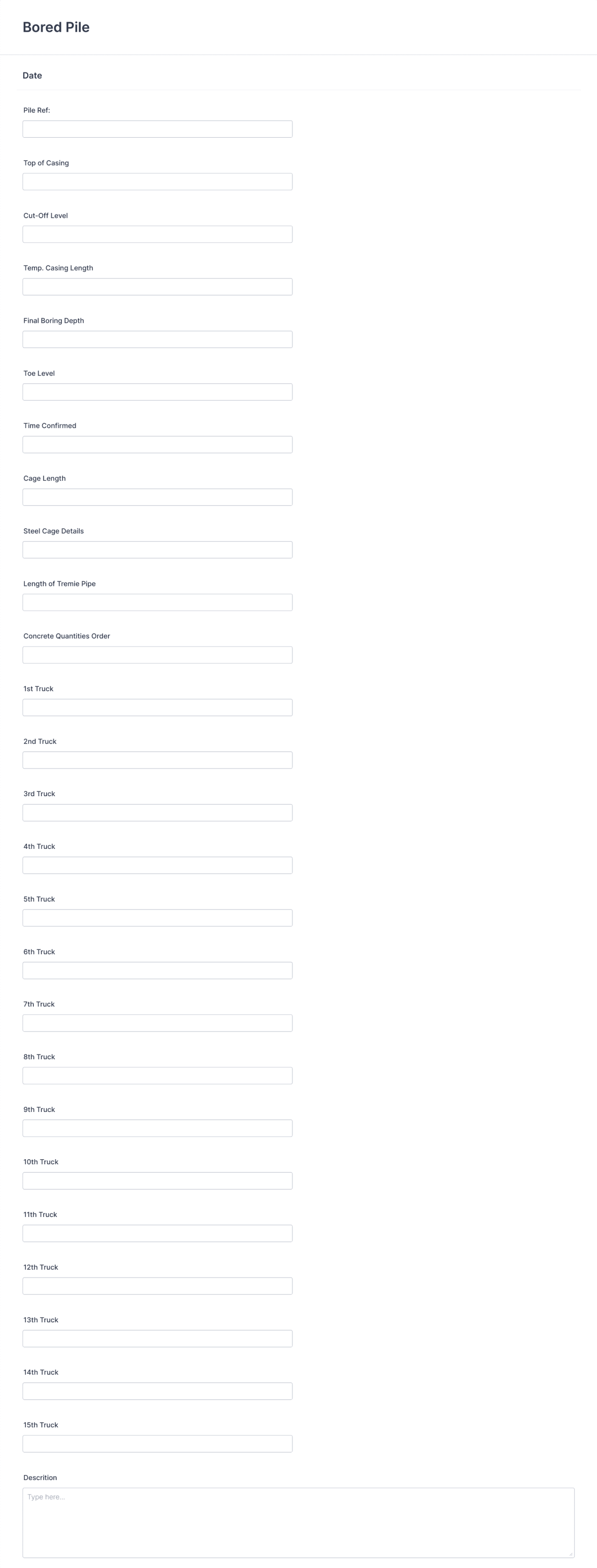This screenshot has width=597, height=1568.
Task: Click the Cage Length field
Action: 157,497
